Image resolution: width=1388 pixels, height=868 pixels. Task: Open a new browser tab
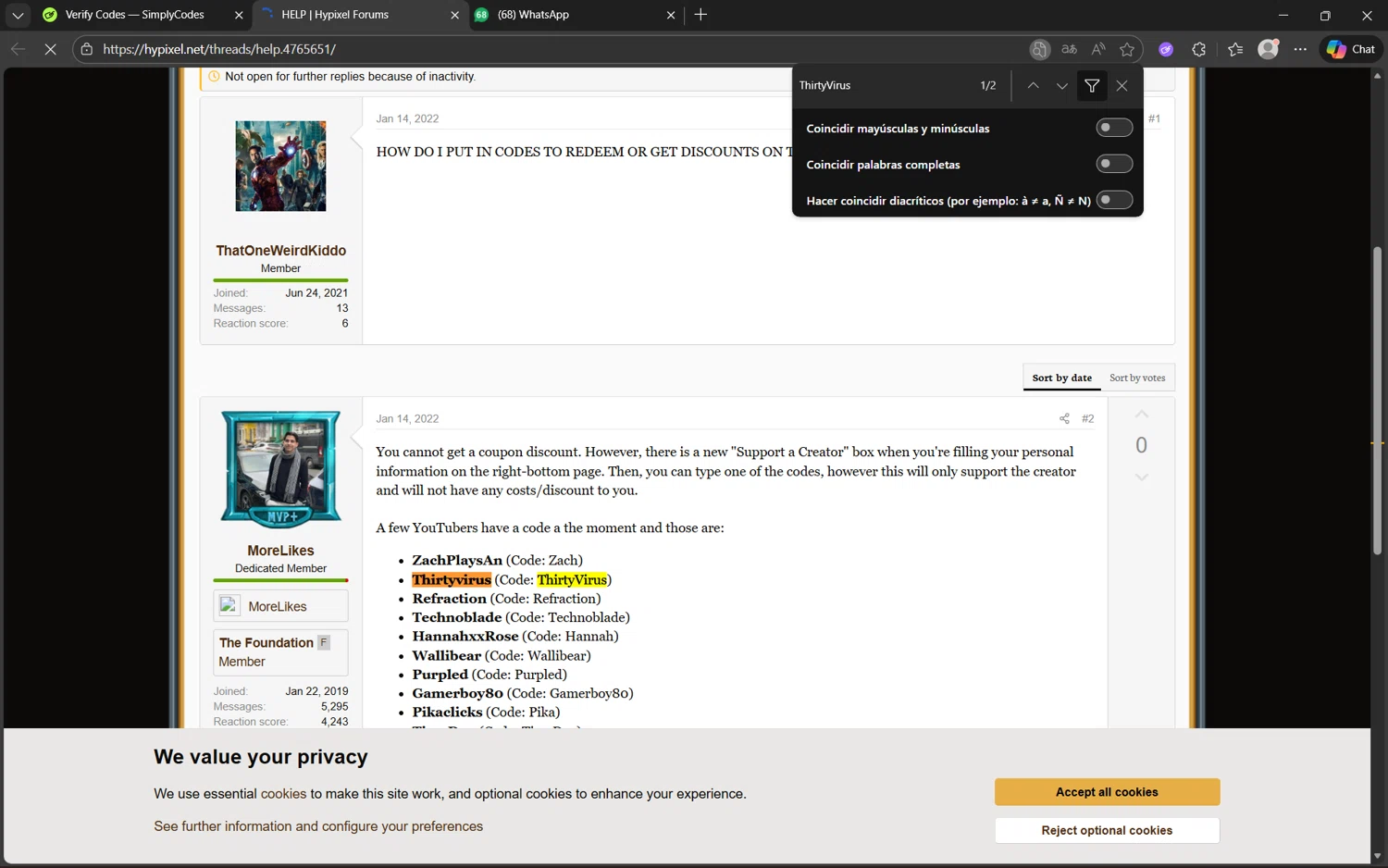coord(700,15)
